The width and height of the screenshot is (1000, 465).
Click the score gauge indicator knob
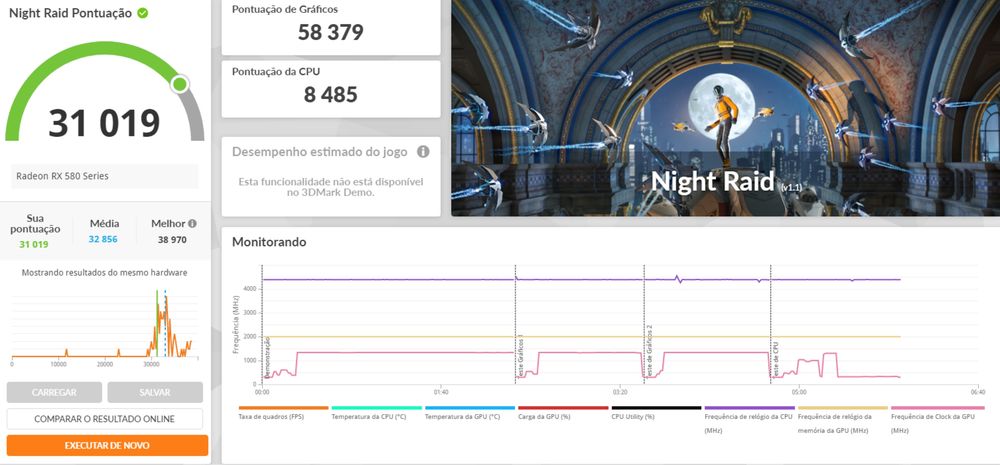point(180,84)
